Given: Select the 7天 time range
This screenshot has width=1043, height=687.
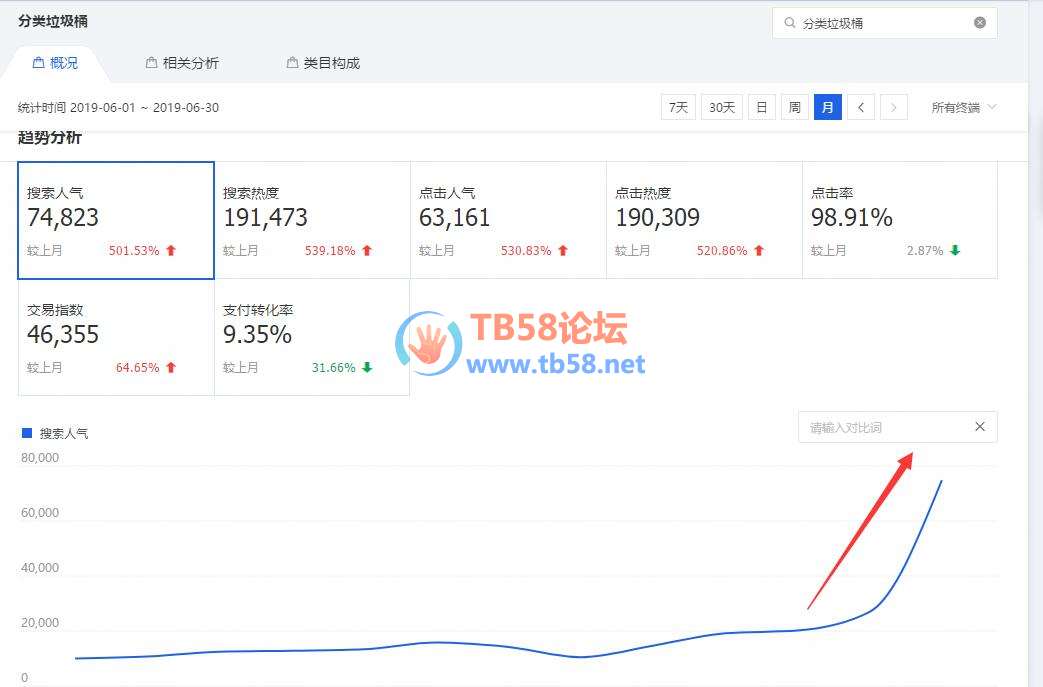Looking at the screenshot, I should coord(678,107).
